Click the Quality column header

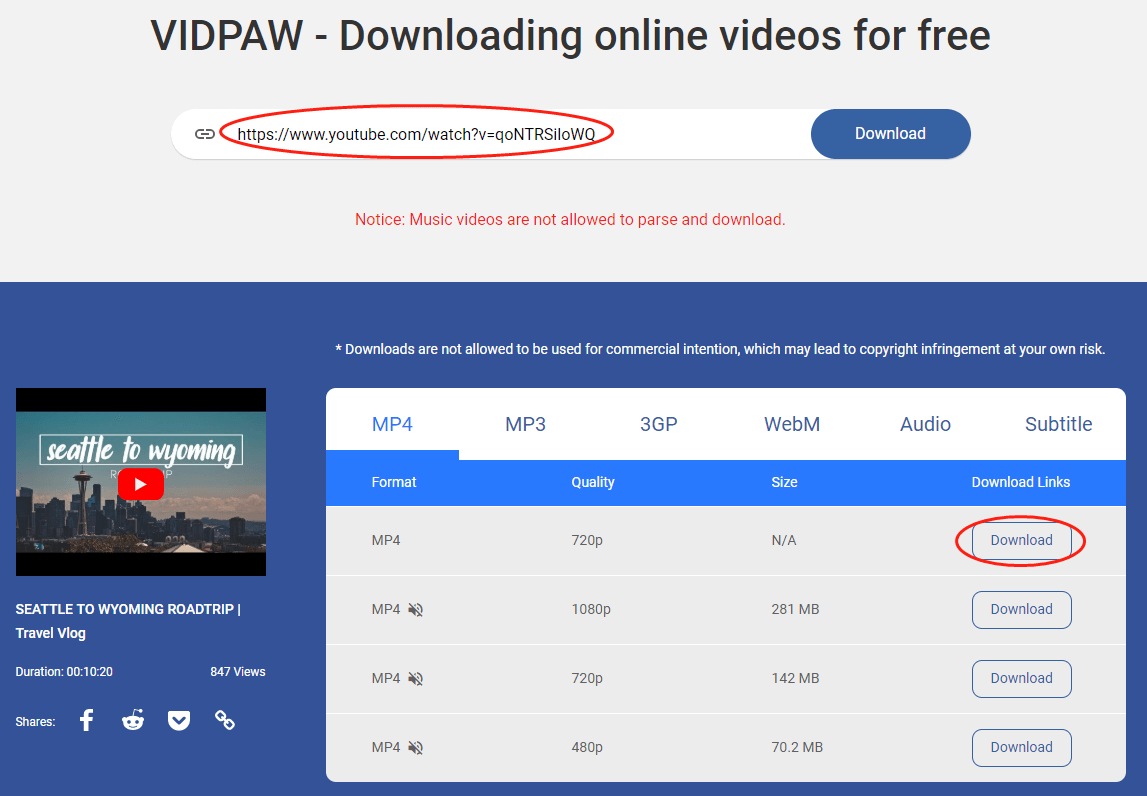point(593,482)
